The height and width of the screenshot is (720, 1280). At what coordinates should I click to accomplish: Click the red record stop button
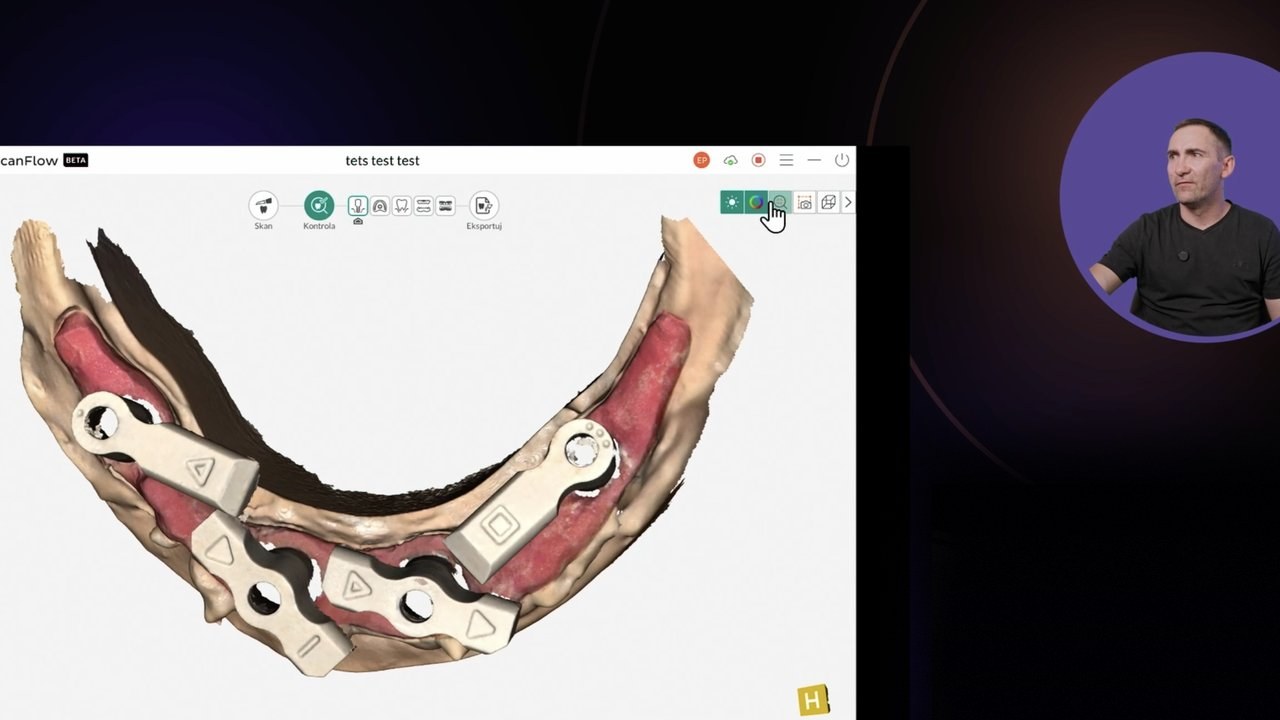(759, 160)
